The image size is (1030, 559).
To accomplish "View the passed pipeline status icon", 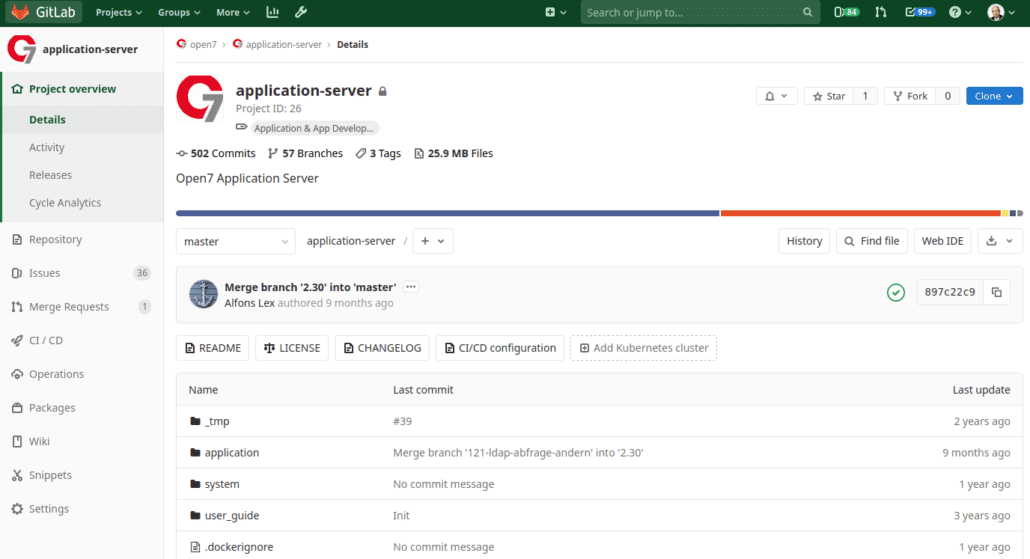I will coord(895,292).
